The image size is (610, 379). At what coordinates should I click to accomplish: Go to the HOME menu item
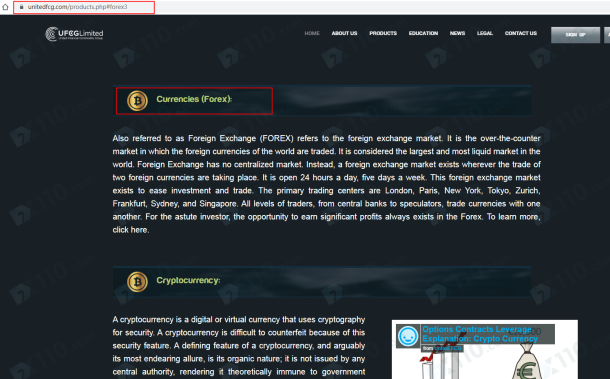point(312,33)
